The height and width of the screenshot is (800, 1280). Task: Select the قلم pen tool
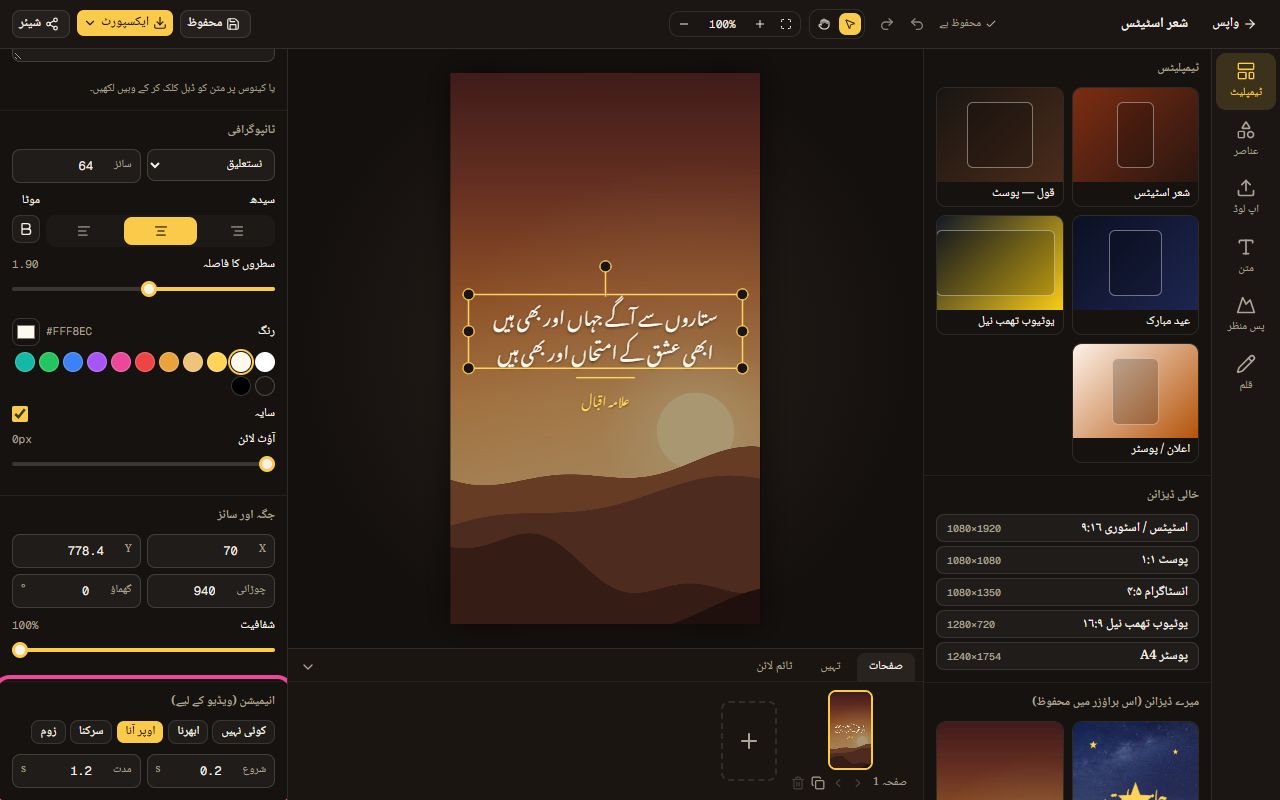point(1245,371)
